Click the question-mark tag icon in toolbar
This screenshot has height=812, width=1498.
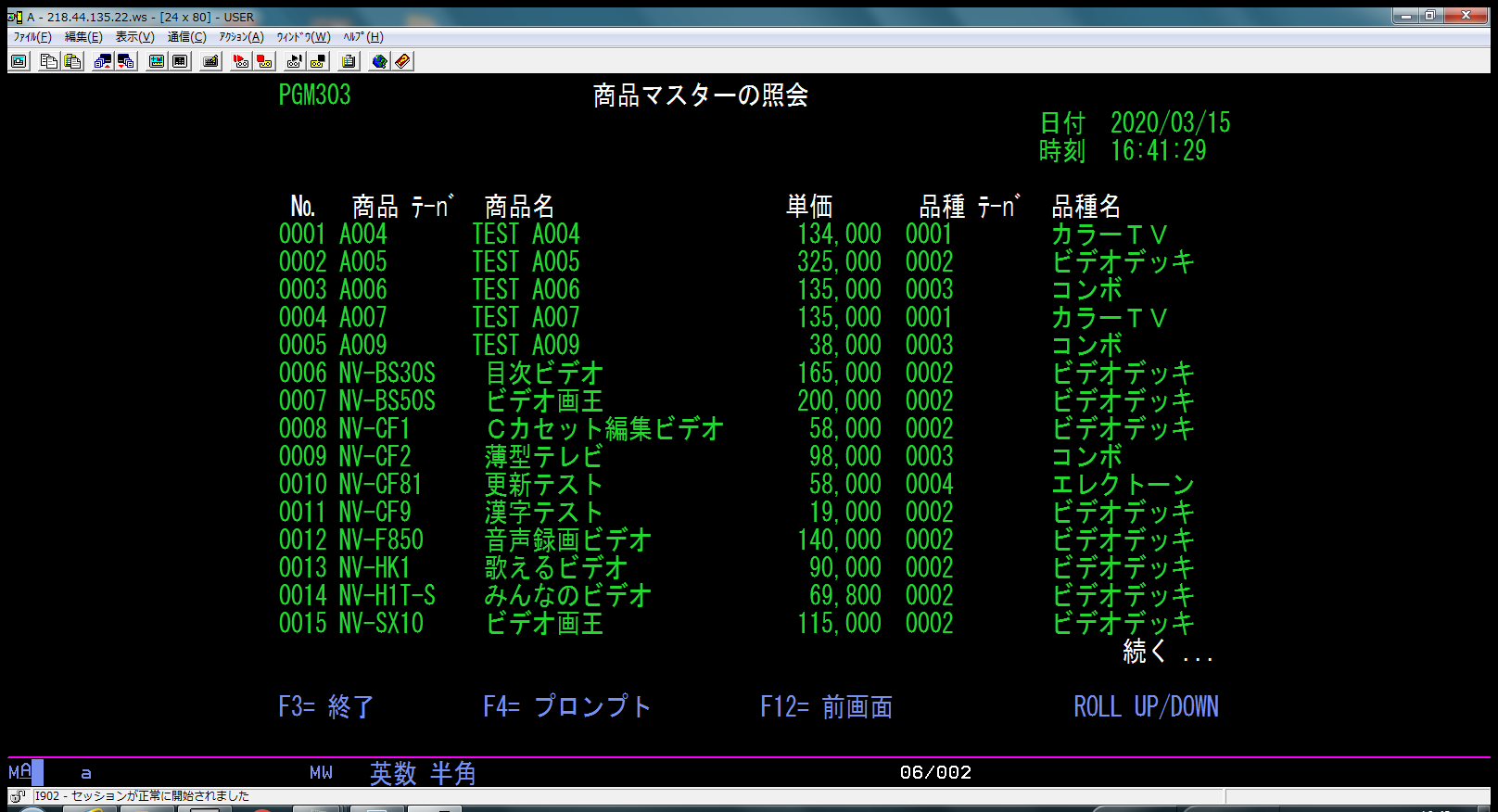tap(402, 61)
